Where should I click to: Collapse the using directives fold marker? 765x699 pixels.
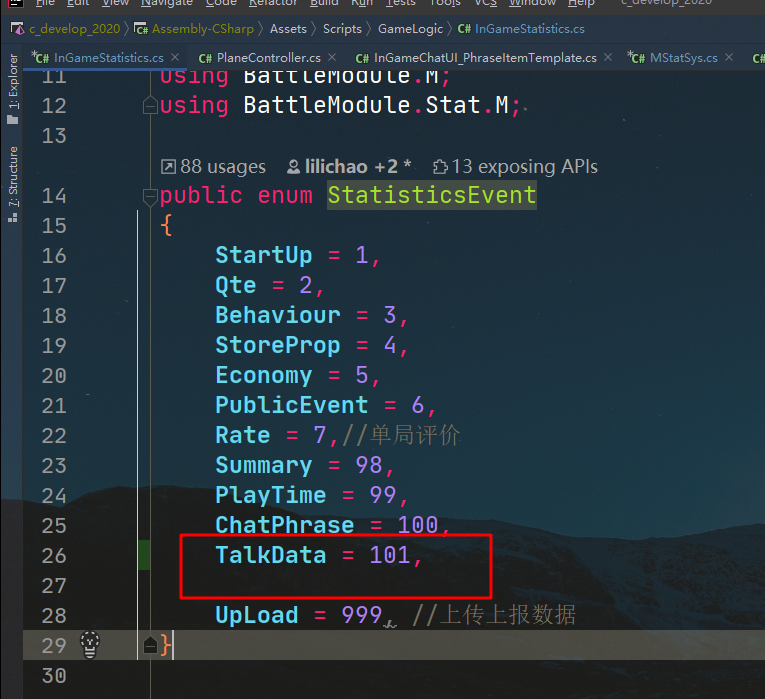(x=150, y=106)
